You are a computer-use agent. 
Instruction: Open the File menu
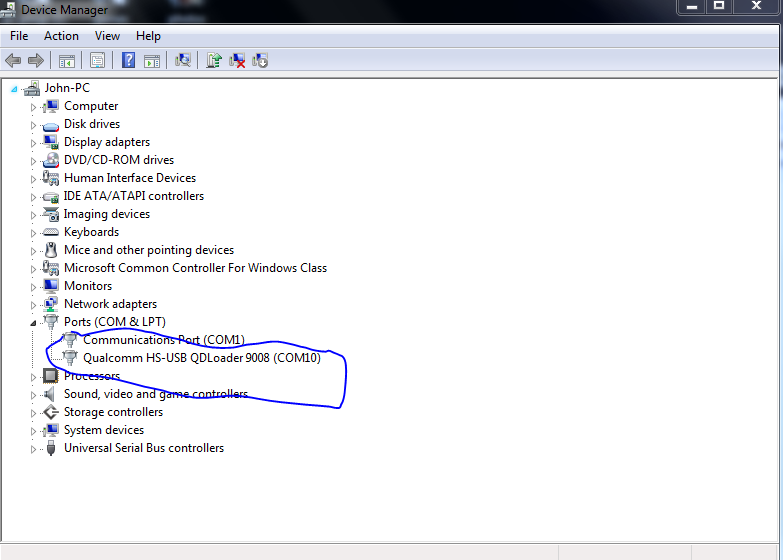(x=19, y=36)
